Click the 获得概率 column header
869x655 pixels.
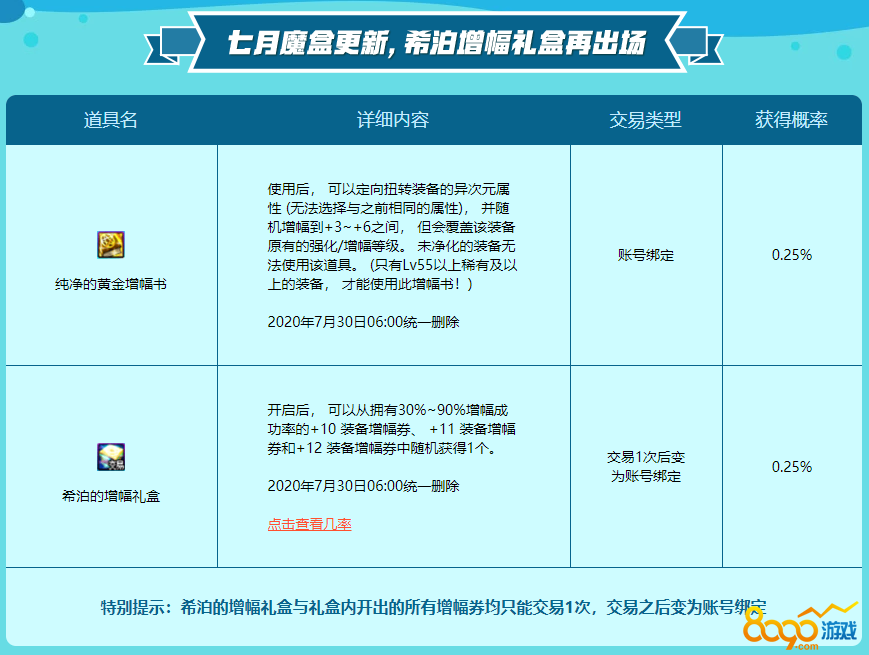click(x=791, y=120)
